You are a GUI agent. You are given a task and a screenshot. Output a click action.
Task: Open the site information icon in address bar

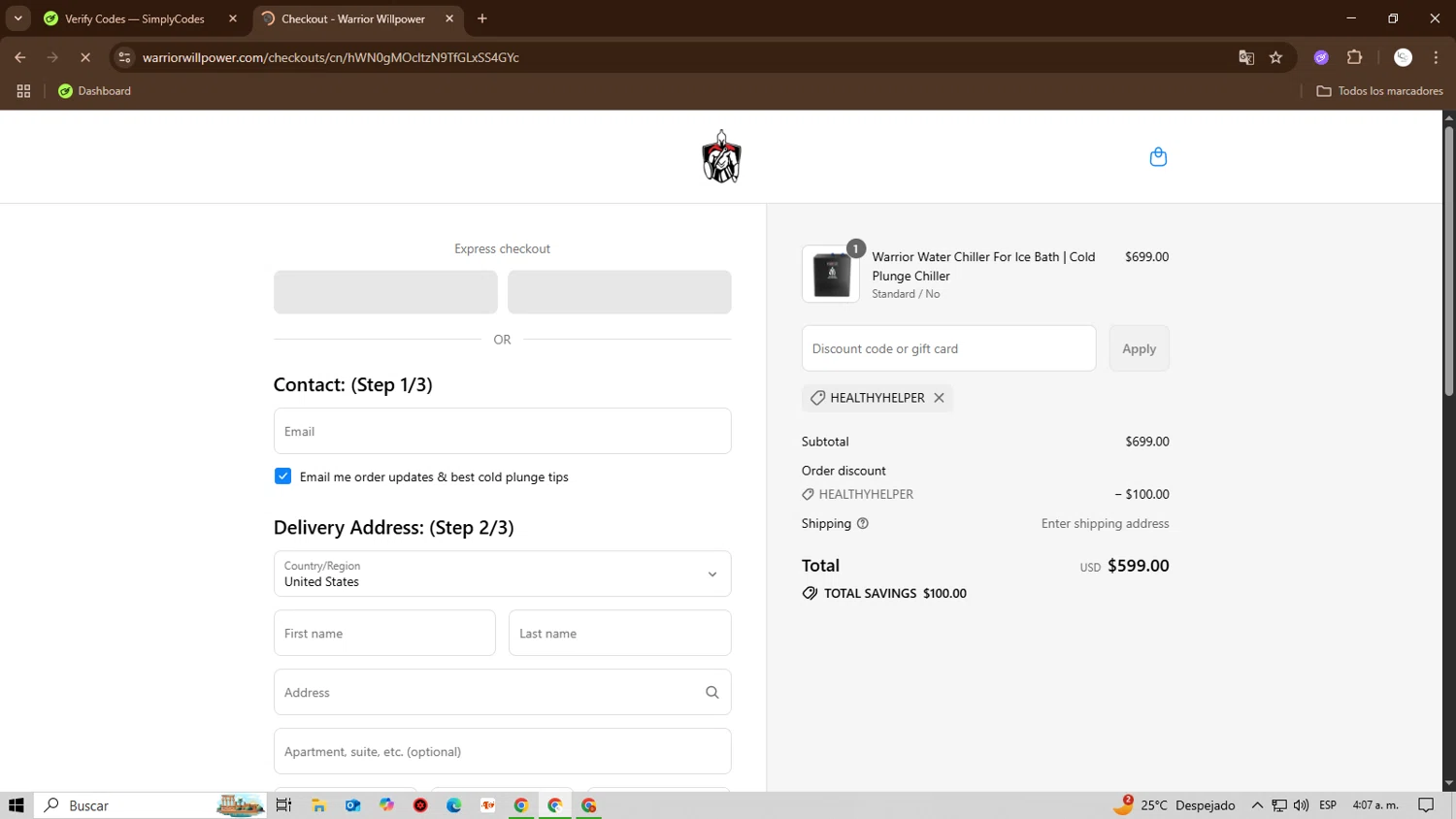124,57
